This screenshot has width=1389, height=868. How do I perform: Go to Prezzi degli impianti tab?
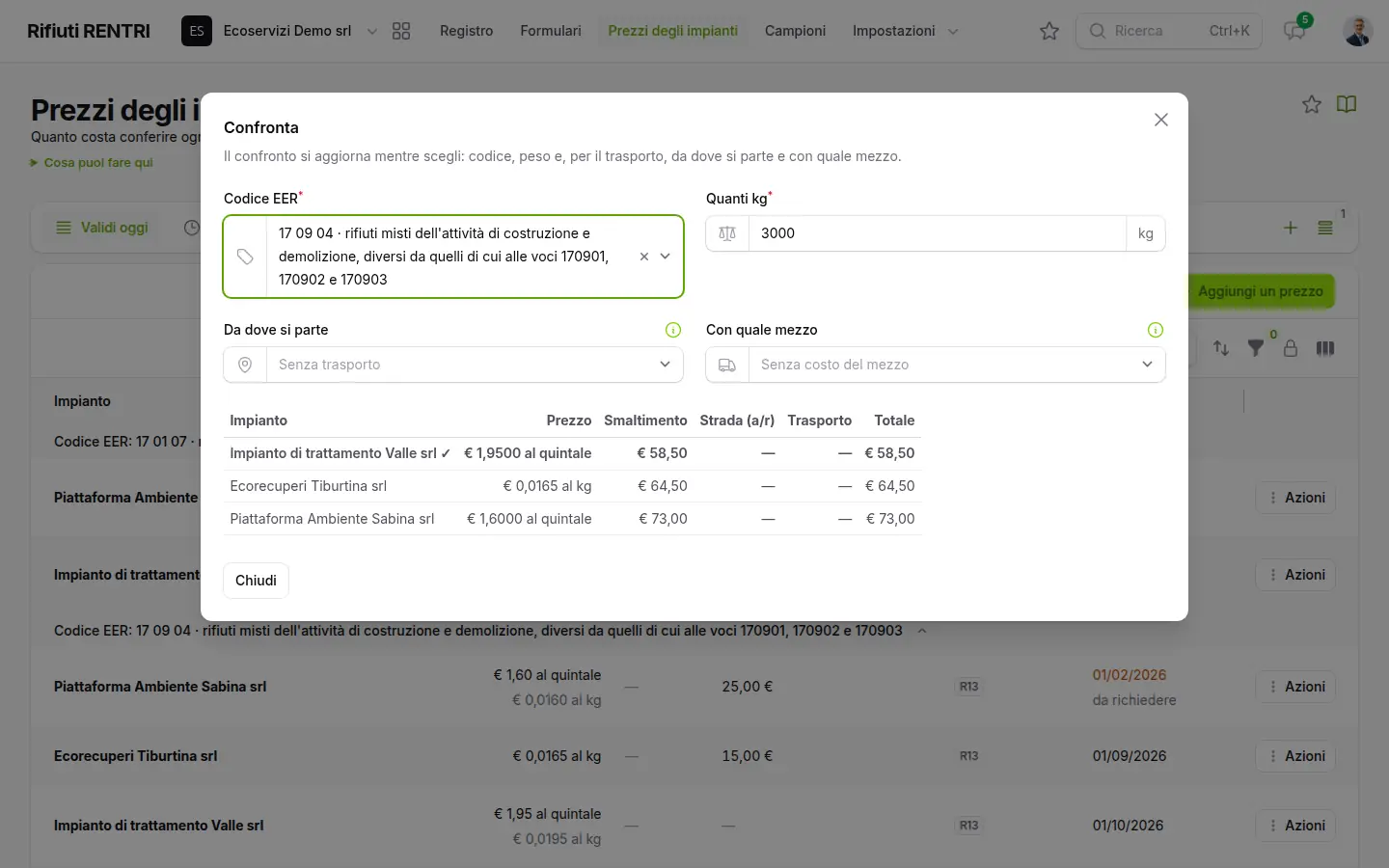click(x=673, y=31)
